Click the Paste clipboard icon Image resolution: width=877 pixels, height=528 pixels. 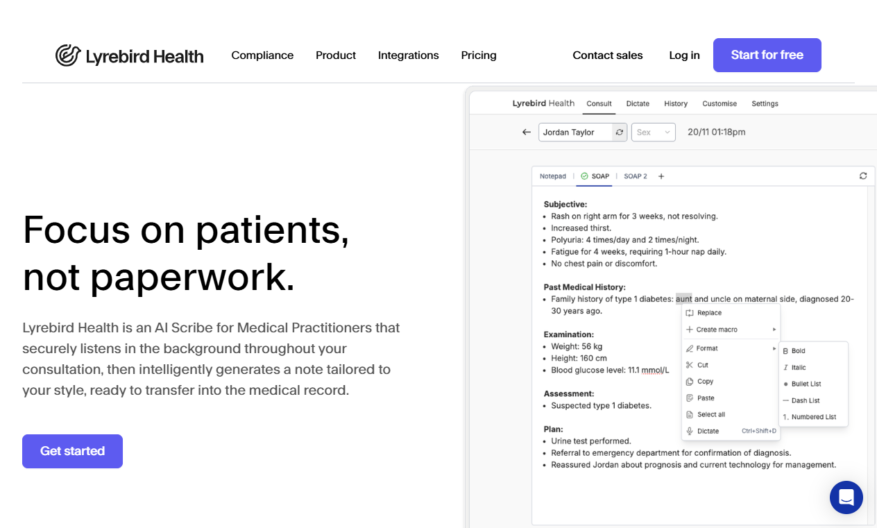pos(690,398)
